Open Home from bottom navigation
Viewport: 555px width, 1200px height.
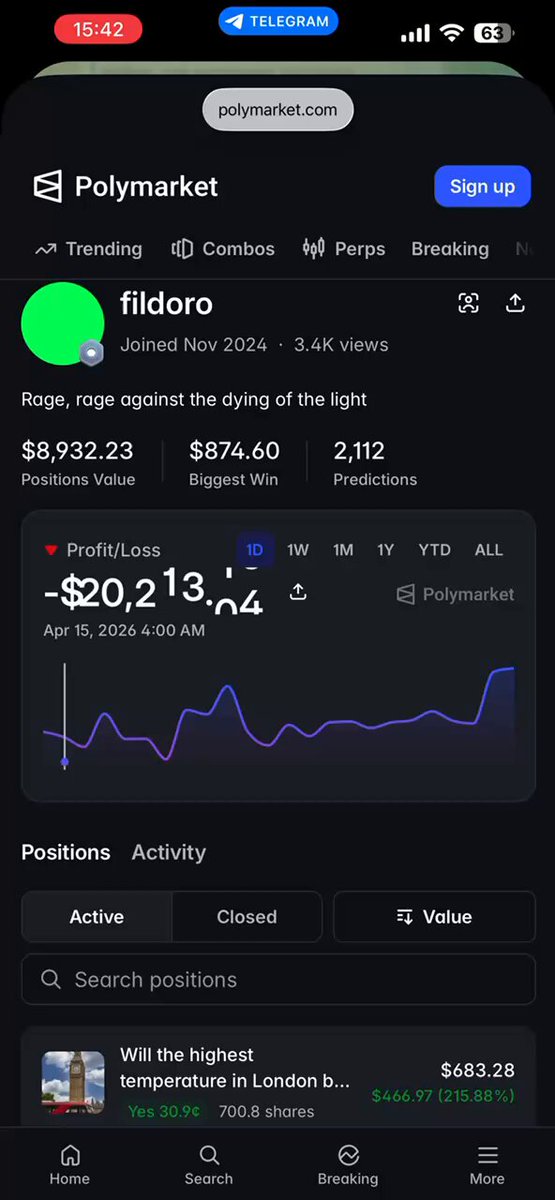pos(70,1165)
